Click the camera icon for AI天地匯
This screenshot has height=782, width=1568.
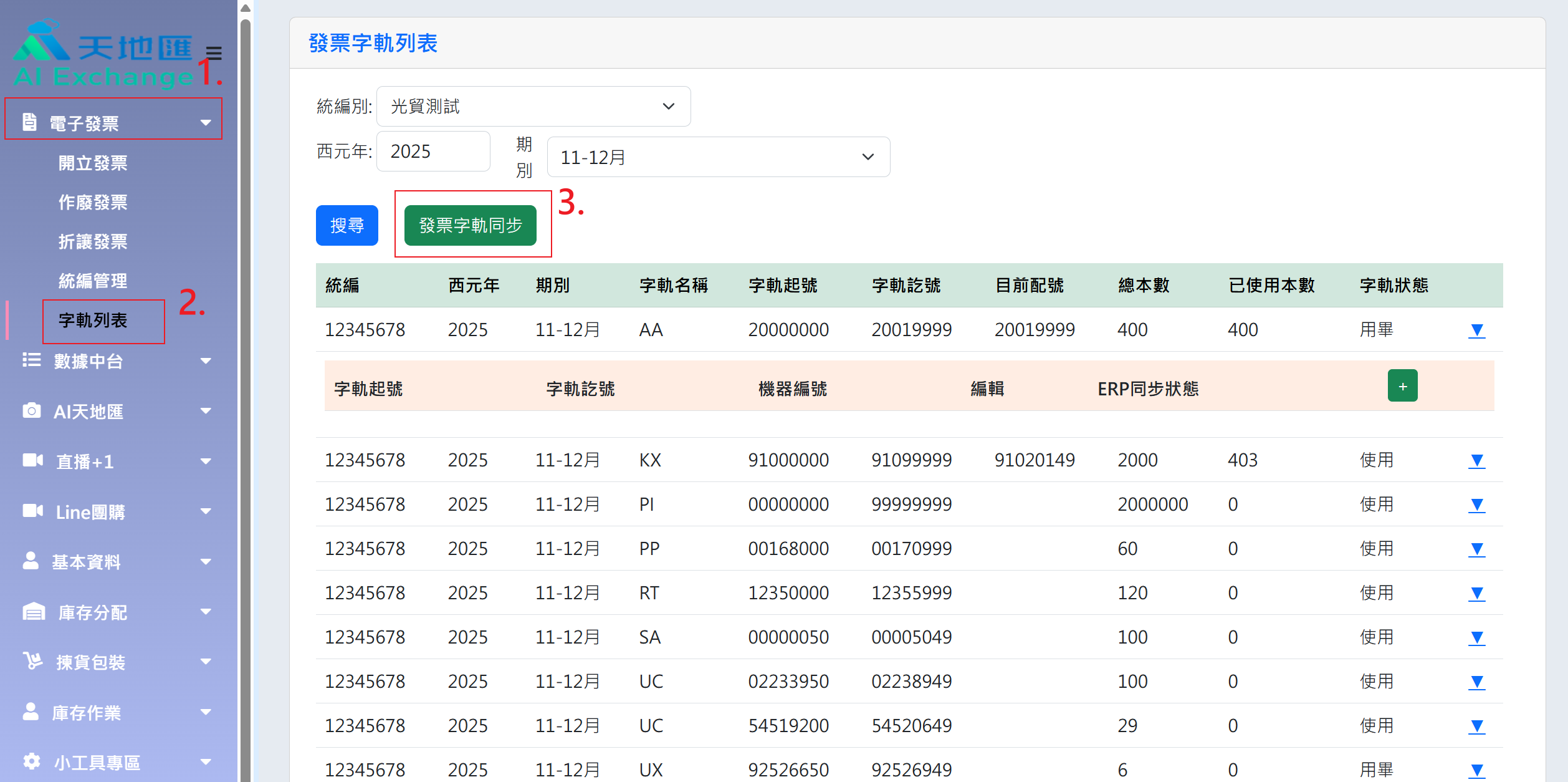tap(31, 411)
